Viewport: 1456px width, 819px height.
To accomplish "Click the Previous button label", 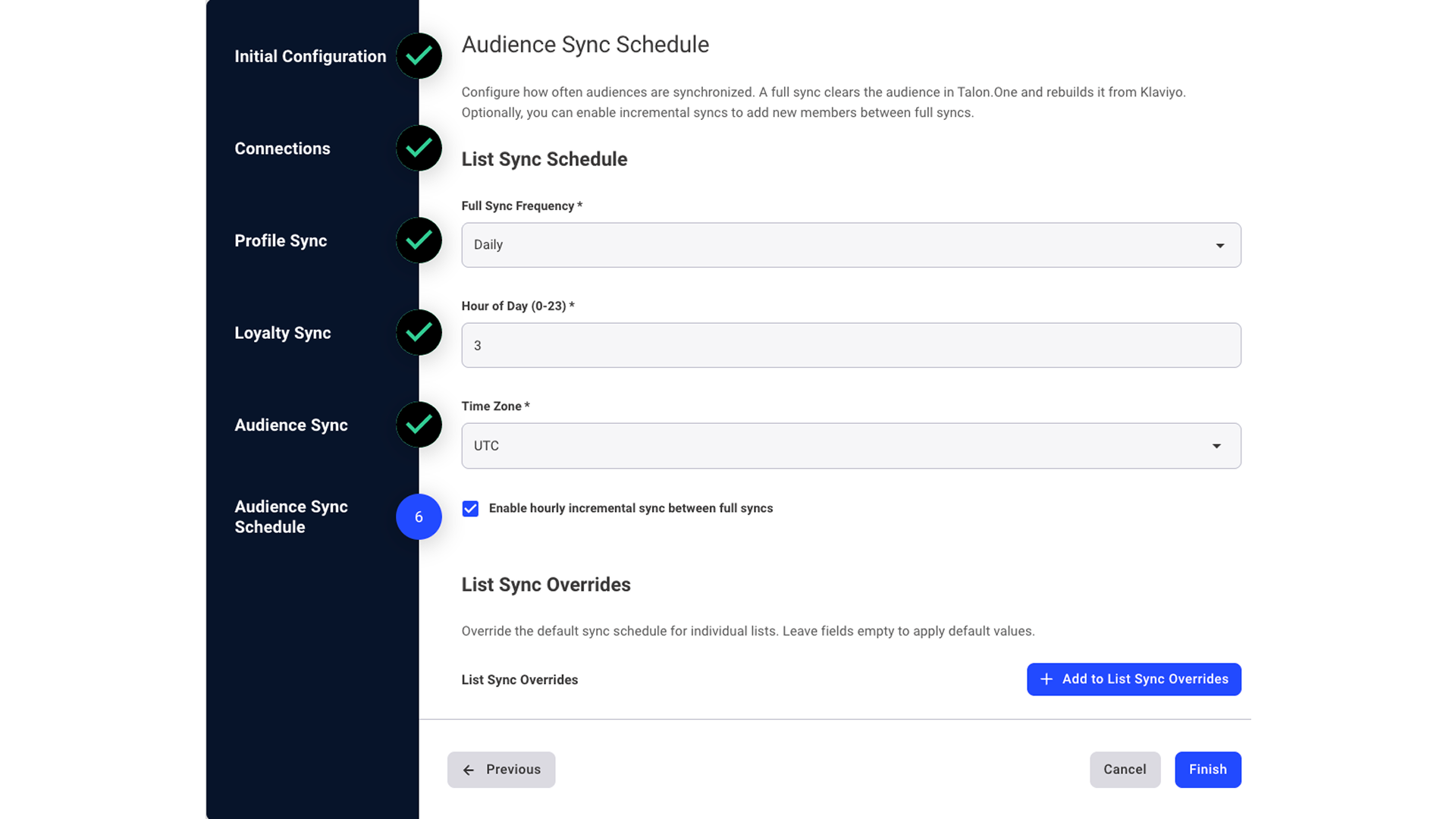I will (513, 770).
